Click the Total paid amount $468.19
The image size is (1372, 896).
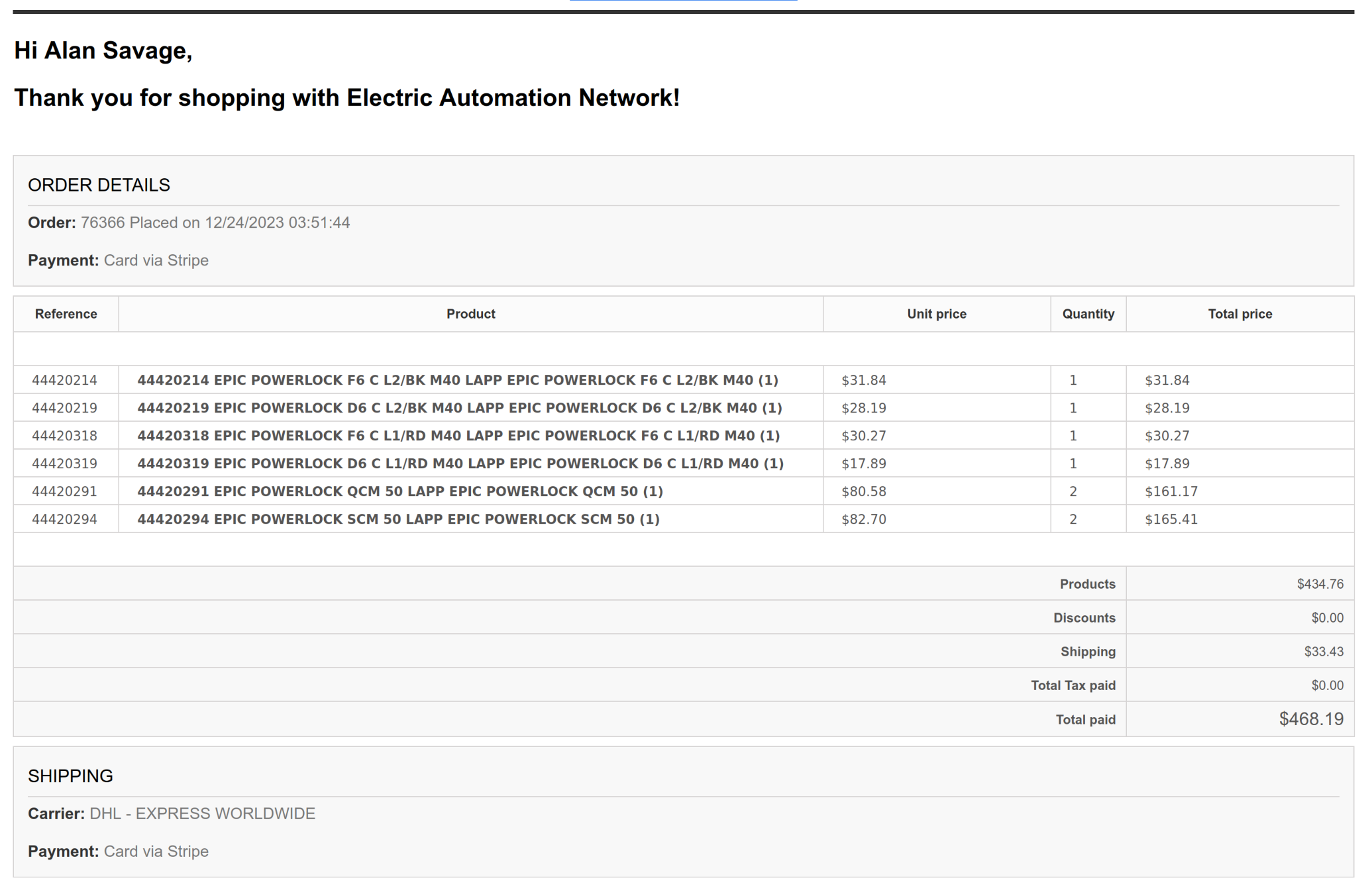pyautogui.click(x=1310, y=719)
